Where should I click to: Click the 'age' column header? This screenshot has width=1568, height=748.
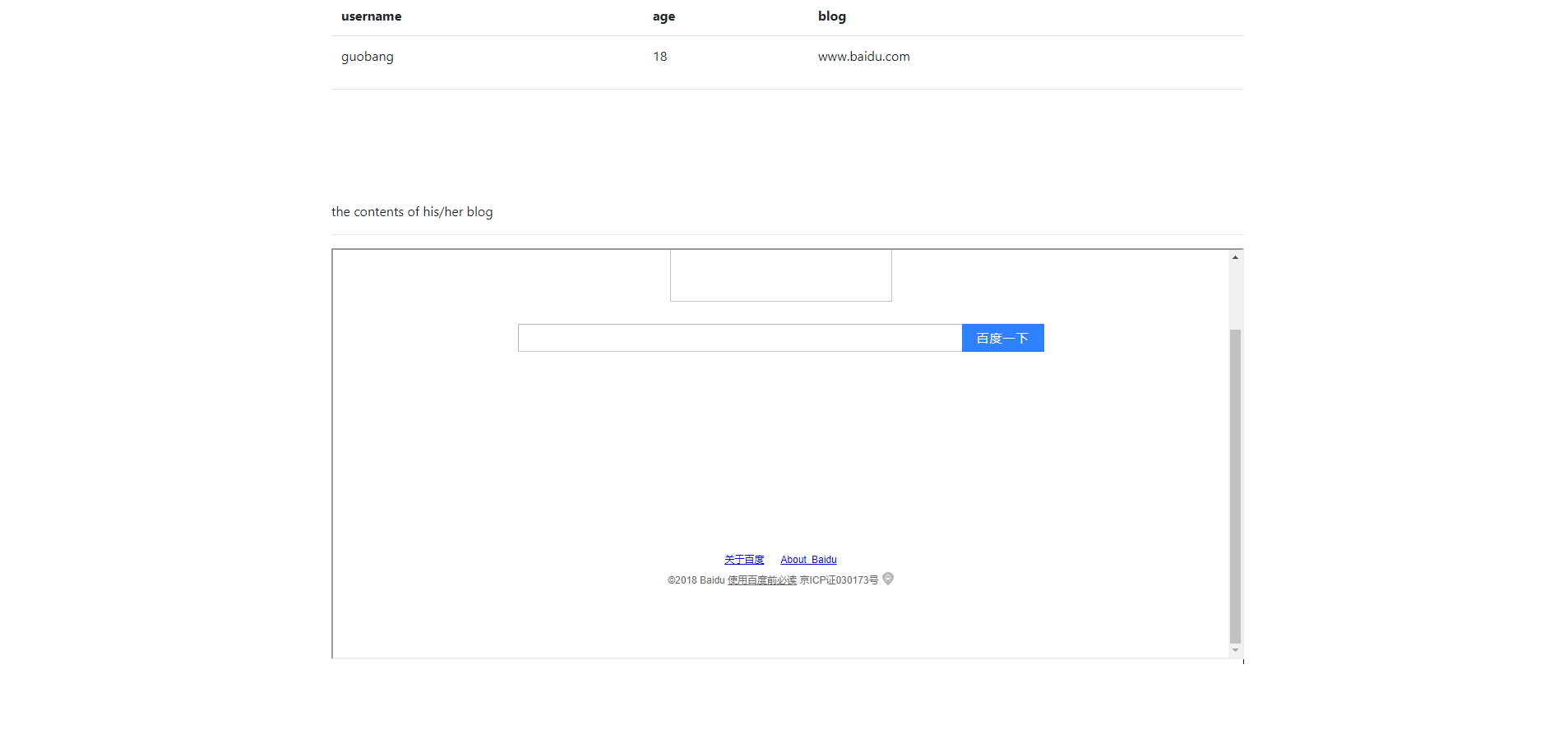664,16
